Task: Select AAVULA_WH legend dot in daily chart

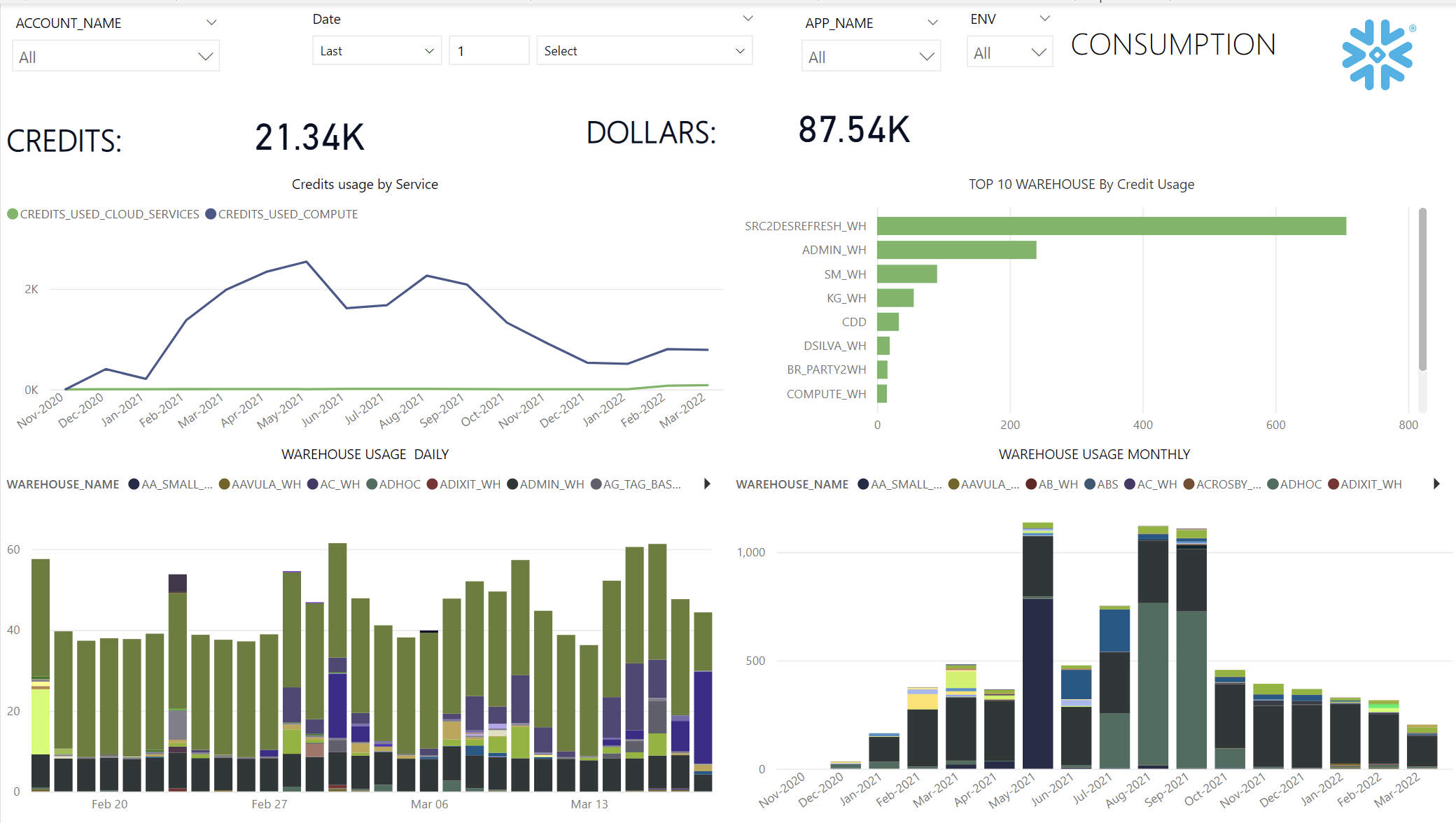Action: 224,484
